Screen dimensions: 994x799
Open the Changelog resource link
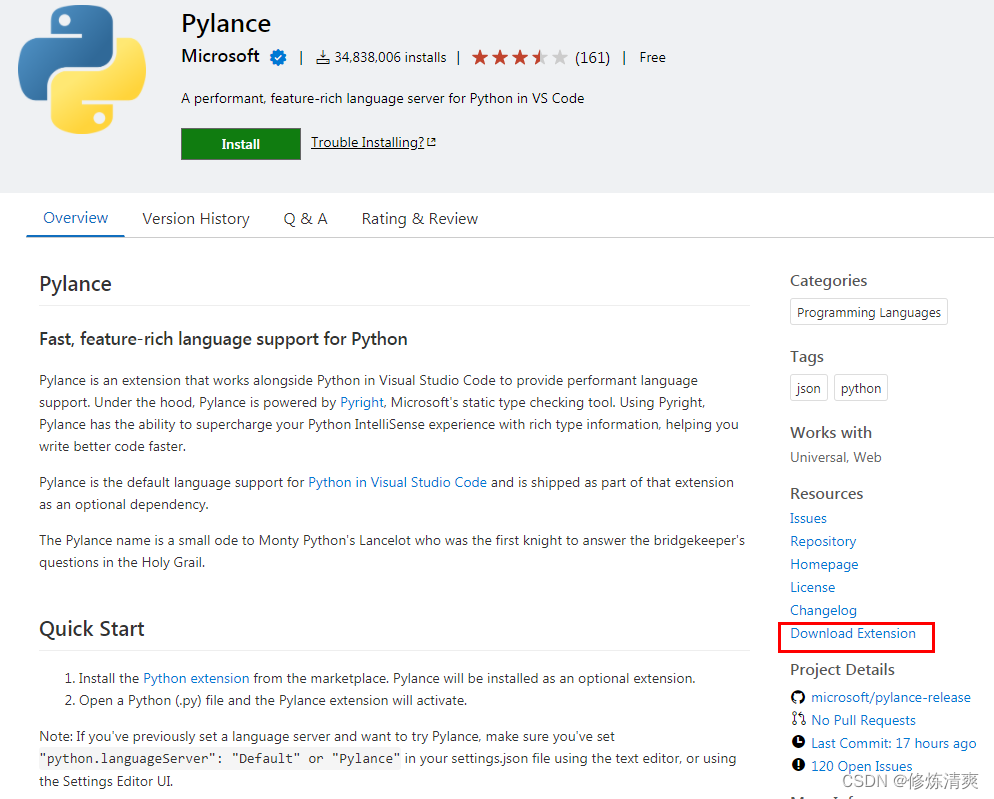coord(823,610)
